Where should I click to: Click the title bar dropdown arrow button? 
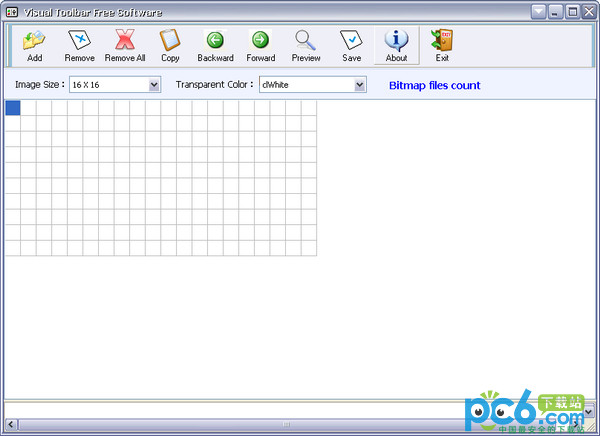pyautogui.click(x=538, y=12)
